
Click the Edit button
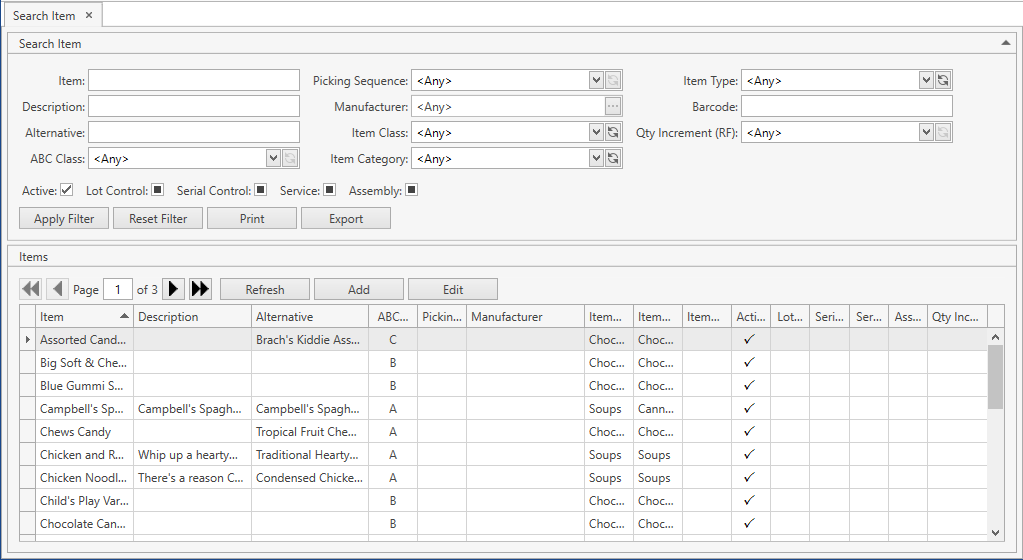point(453,289)
